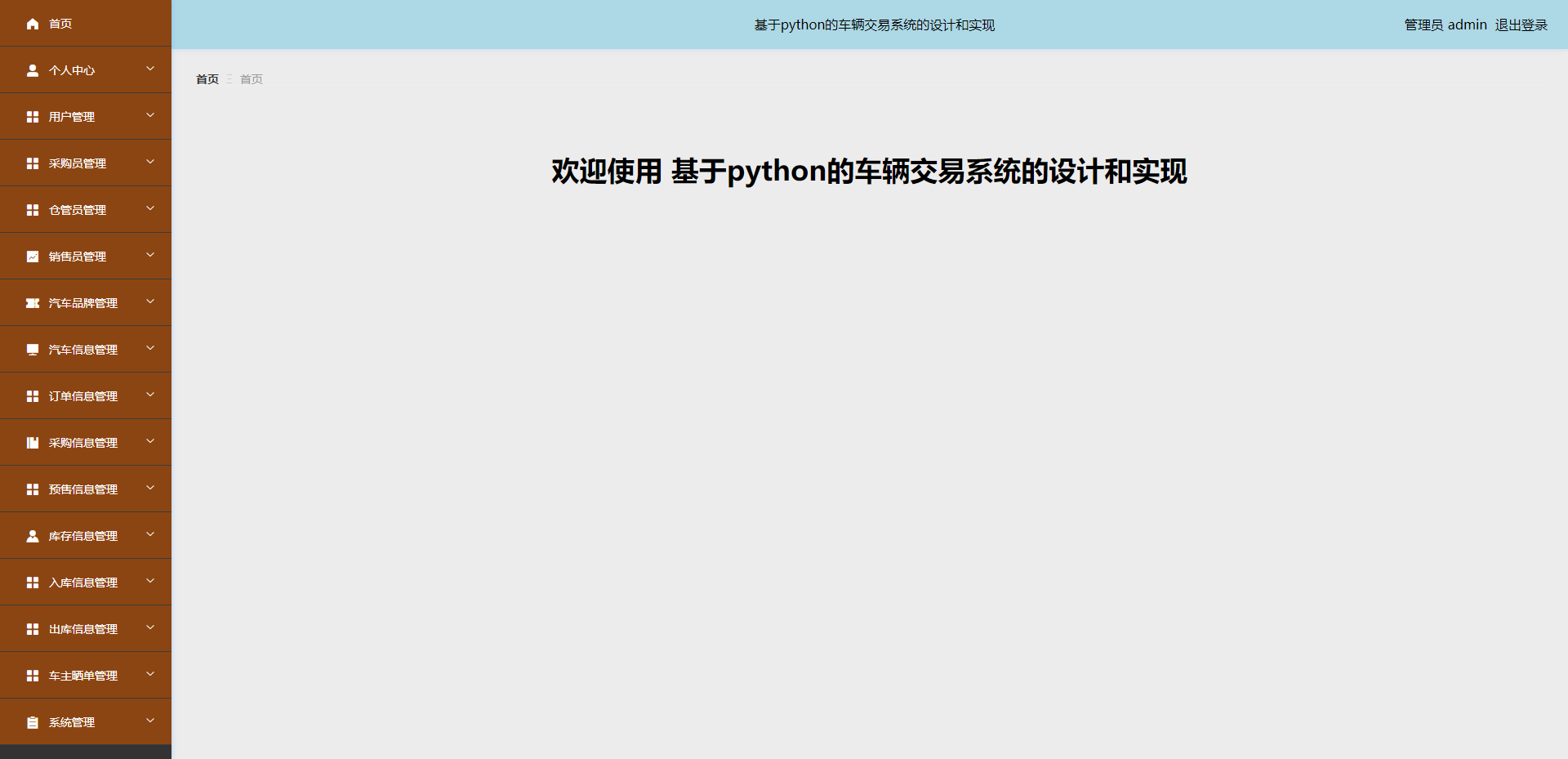Click the book icon beside 采购信息管理
This screenshot has height=759, width=1568.
coord(33,443)
